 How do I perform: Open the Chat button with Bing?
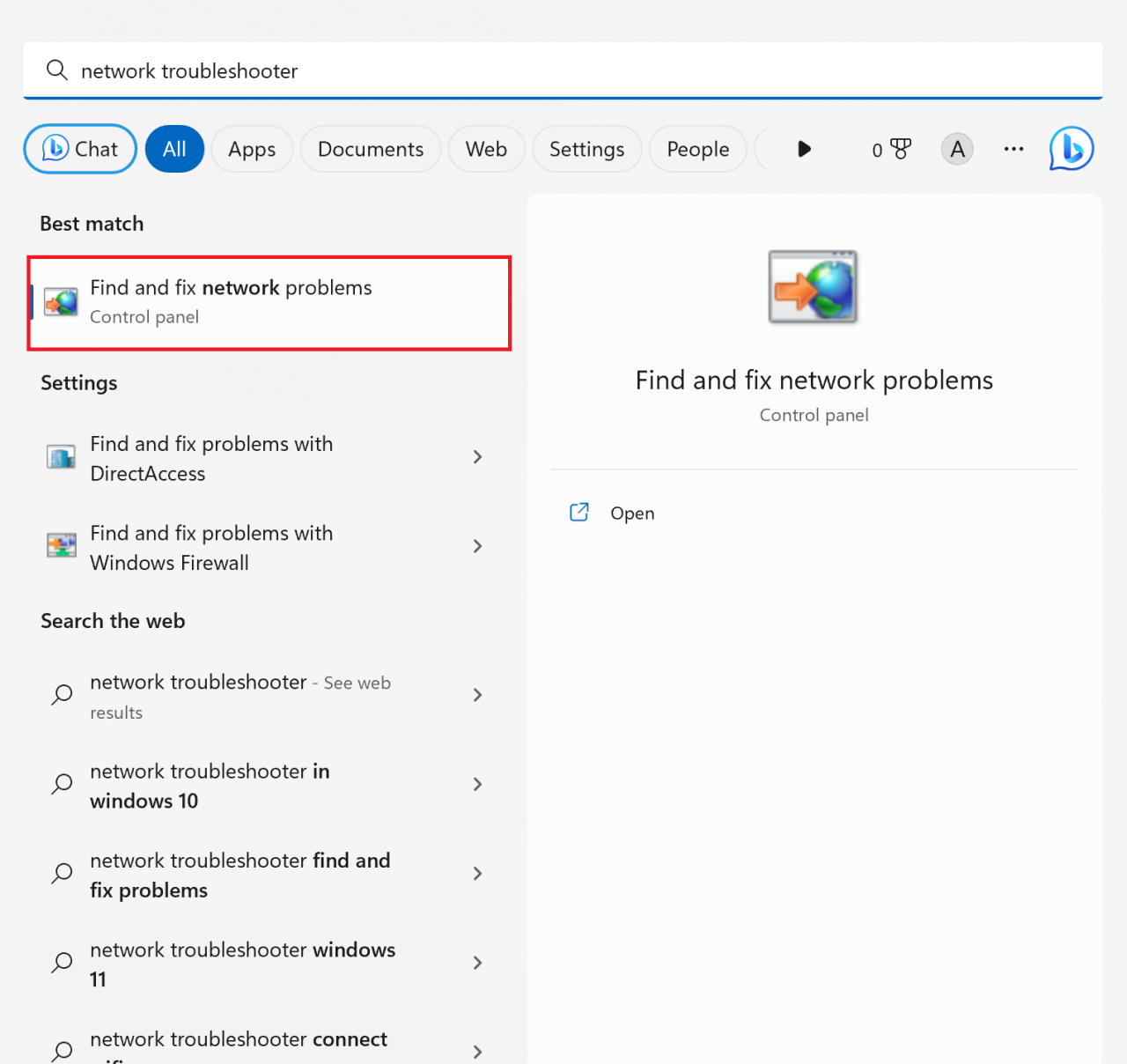80,150
